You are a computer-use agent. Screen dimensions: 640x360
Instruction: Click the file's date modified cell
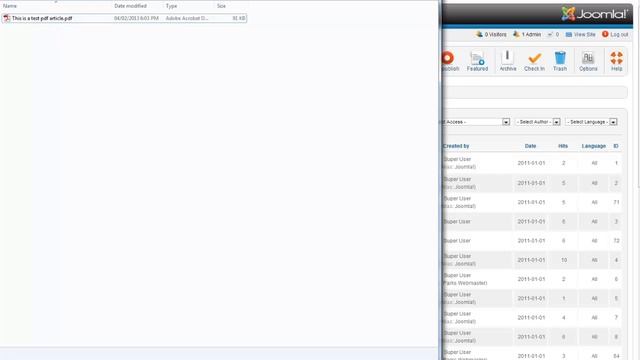pyautogui.click(x=136, y=18)
